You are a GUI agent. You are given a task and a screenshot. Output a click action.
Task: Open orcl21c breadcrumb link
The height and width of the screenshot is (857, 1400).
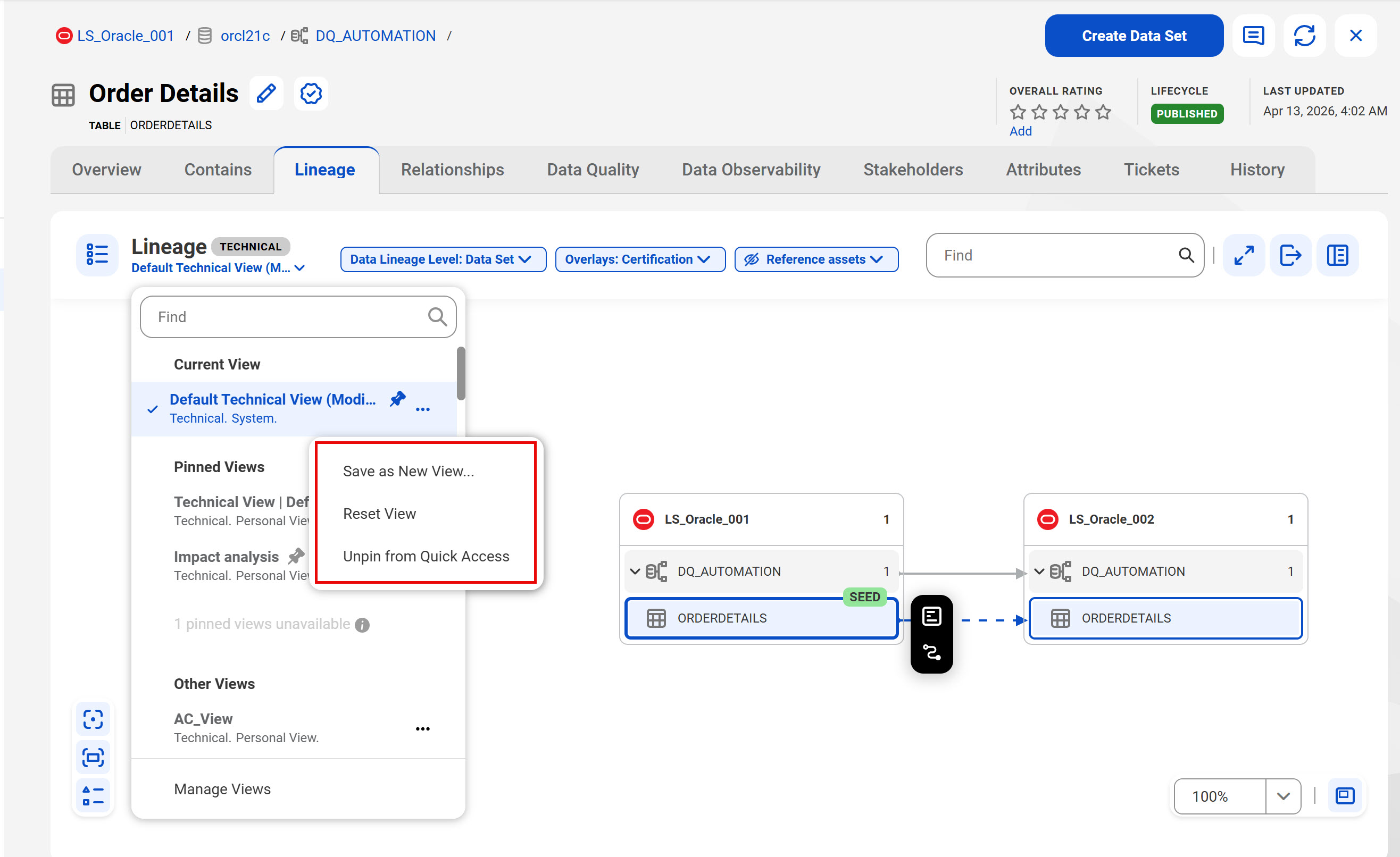click(245, 36)
